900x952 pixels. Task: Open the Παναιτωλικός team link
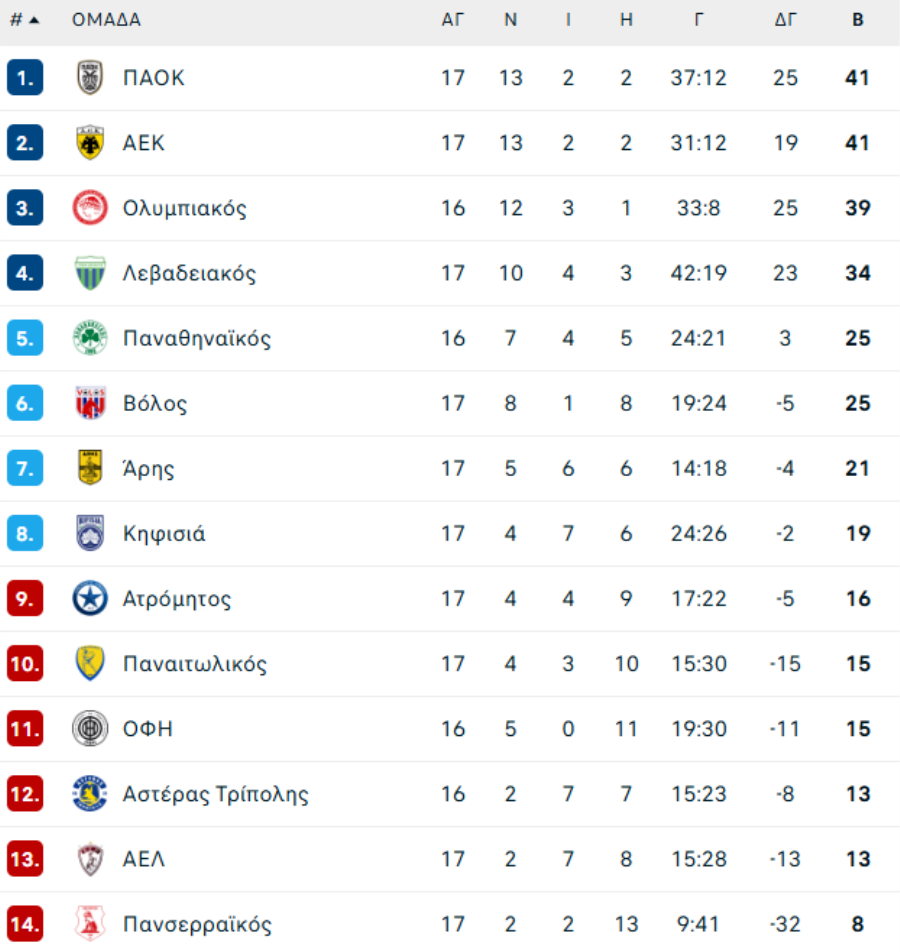[195, 664]
